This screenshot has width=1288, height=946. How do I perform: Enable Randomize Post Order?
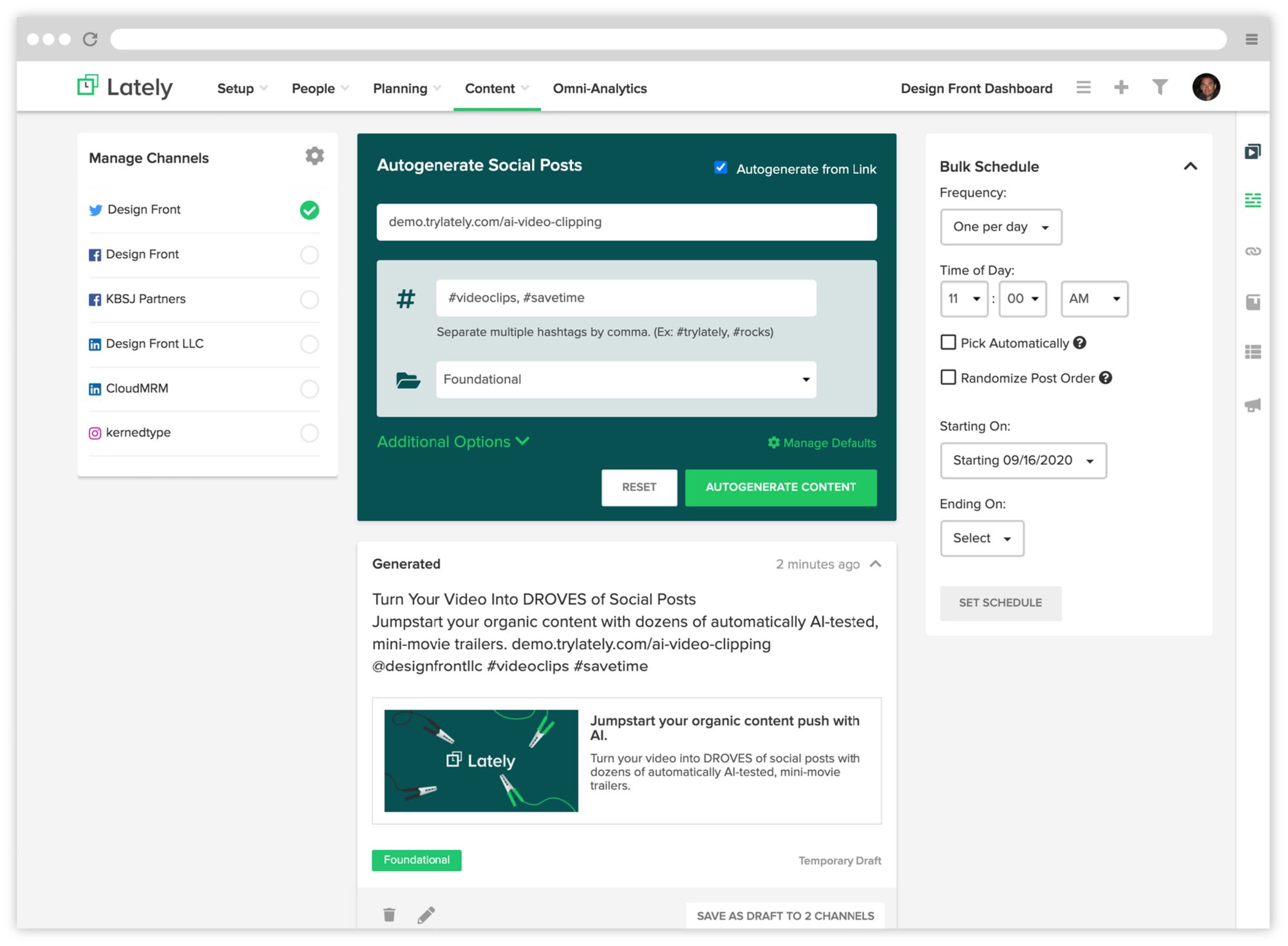[947, 377]
